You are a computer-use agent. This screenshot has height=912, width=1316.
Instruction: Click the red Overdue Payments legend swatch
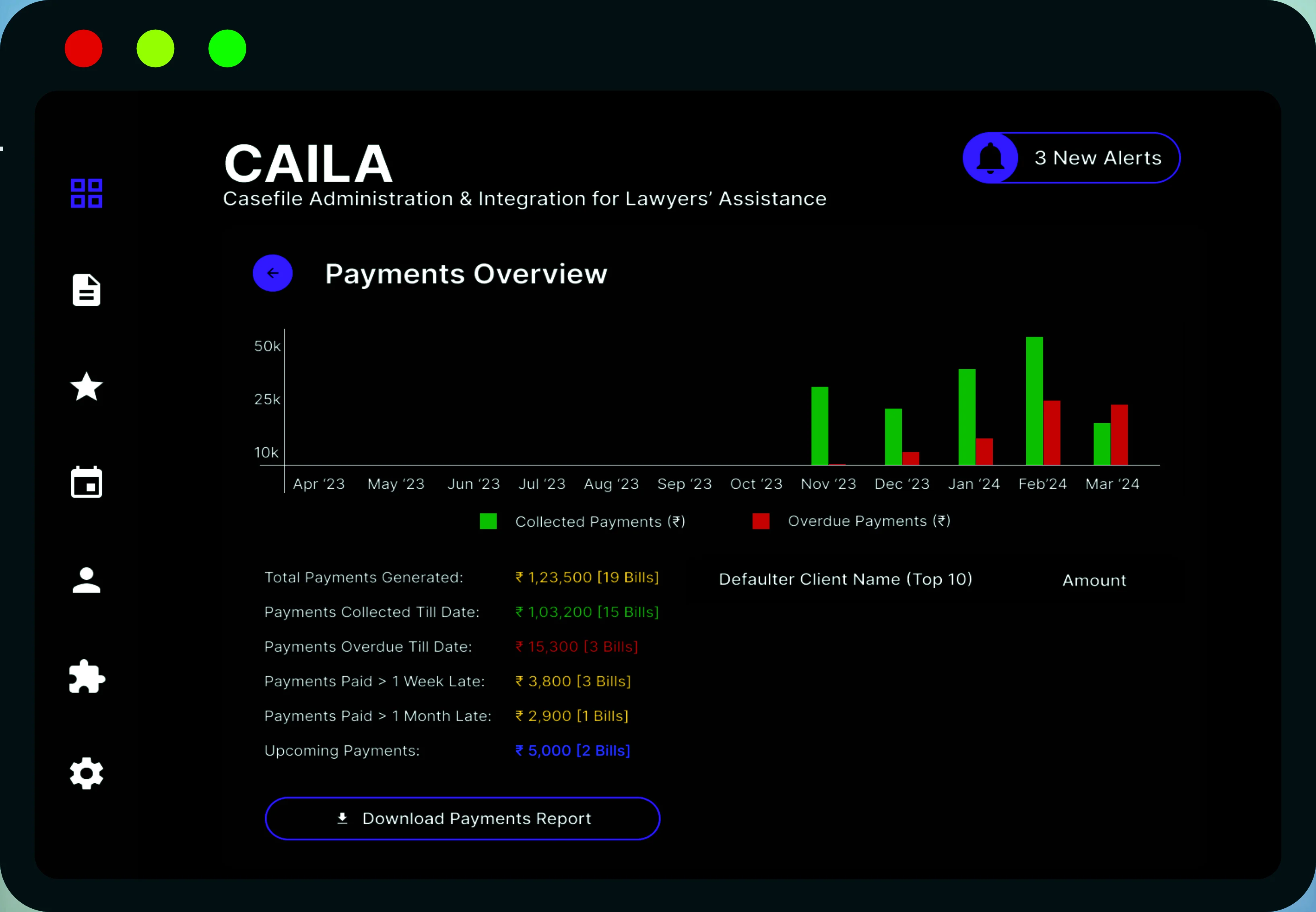click(761, 521)
